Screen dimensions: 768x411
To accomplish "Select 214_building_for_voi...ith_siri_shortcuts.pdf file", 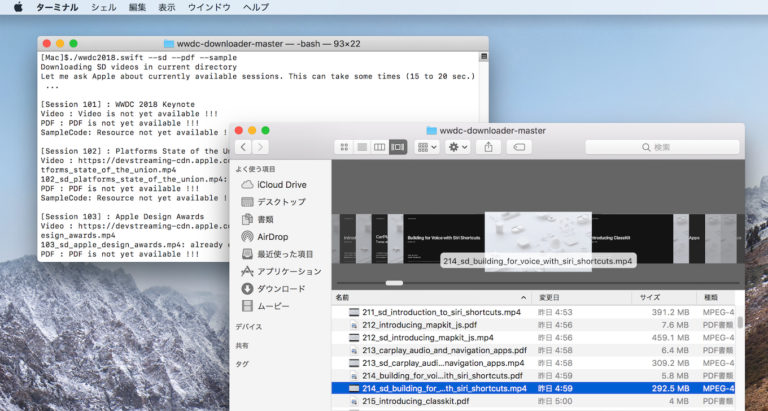I will point(533,376).
